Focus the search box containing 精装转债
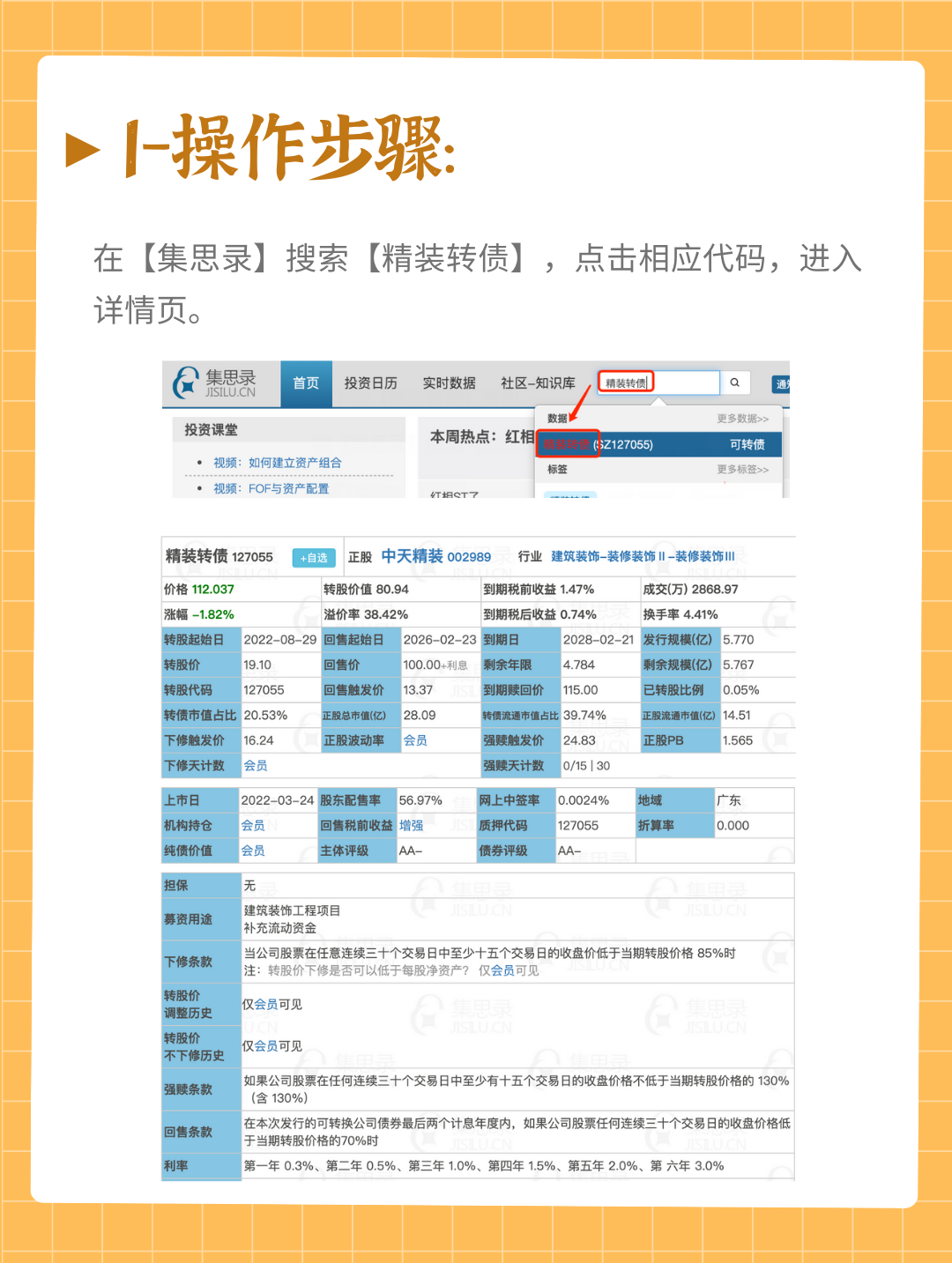Screen dimensions: 952x1263 (x=658, y=383)
